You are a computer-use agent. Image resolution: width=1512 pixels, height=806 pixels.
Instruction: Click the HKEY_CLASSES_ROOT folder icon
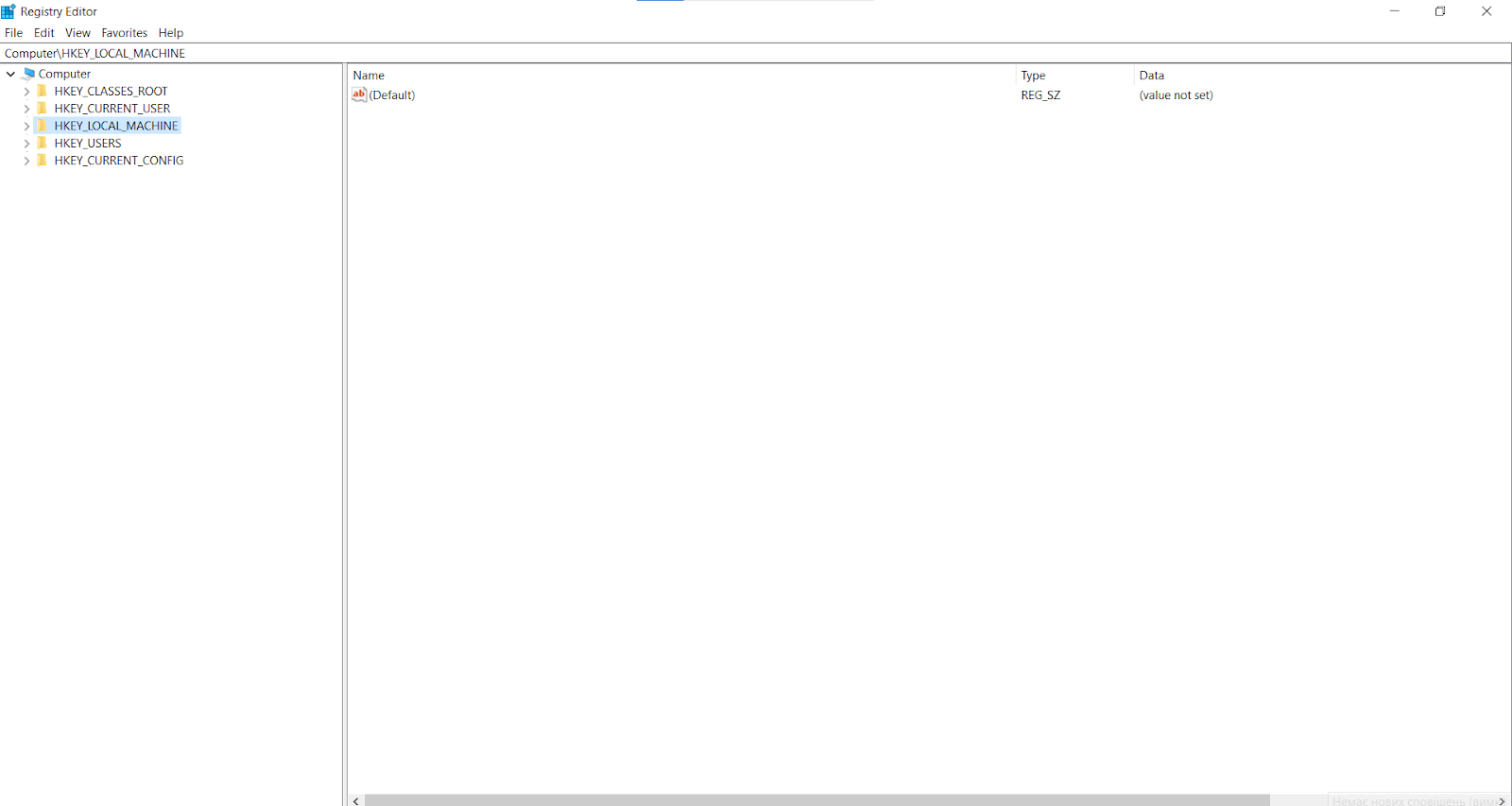(x=42, y=92)
